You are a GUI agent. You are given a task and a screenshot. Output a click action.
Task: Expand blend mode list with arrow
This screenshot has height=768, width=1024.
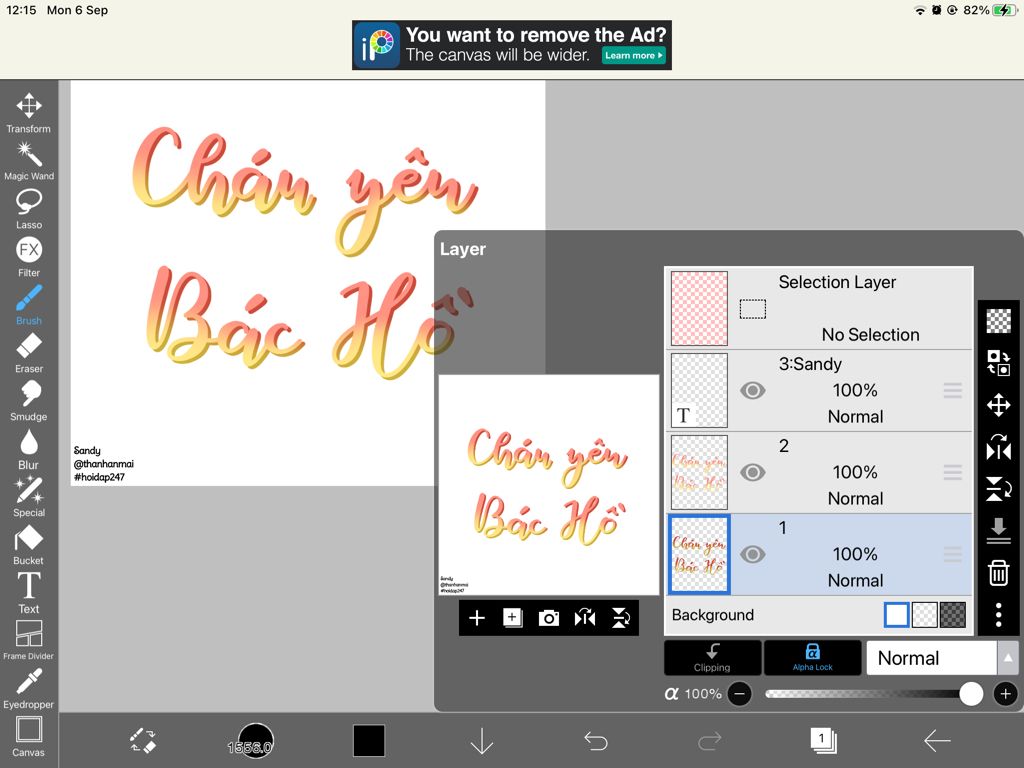(x=1008, y=658)
